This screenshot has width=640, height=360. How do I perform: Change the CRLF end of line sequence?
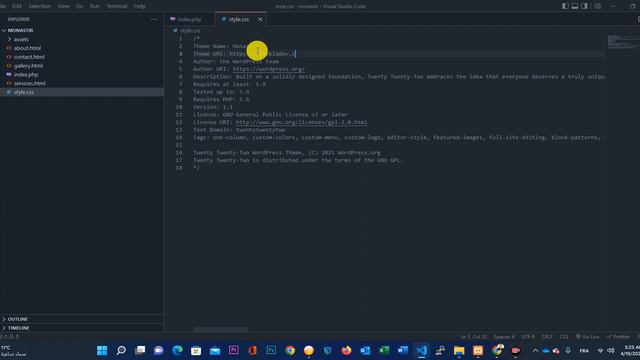click(547, 337)
